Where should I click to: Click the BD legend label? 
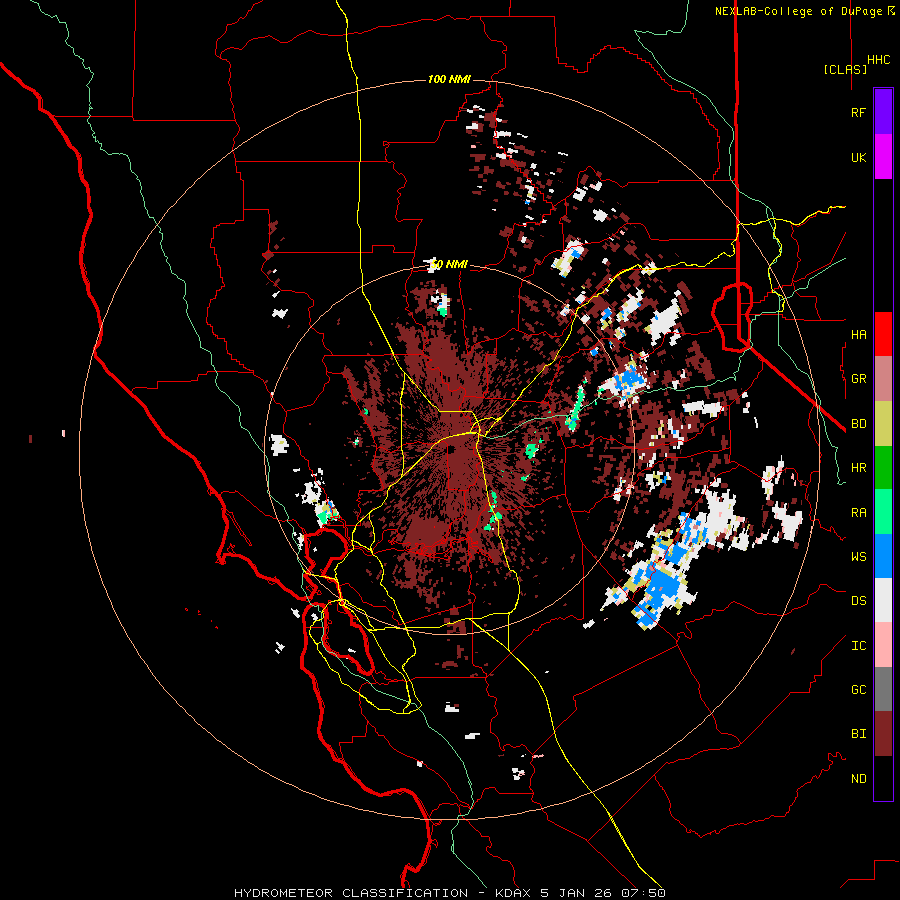(x=858, y=424)
